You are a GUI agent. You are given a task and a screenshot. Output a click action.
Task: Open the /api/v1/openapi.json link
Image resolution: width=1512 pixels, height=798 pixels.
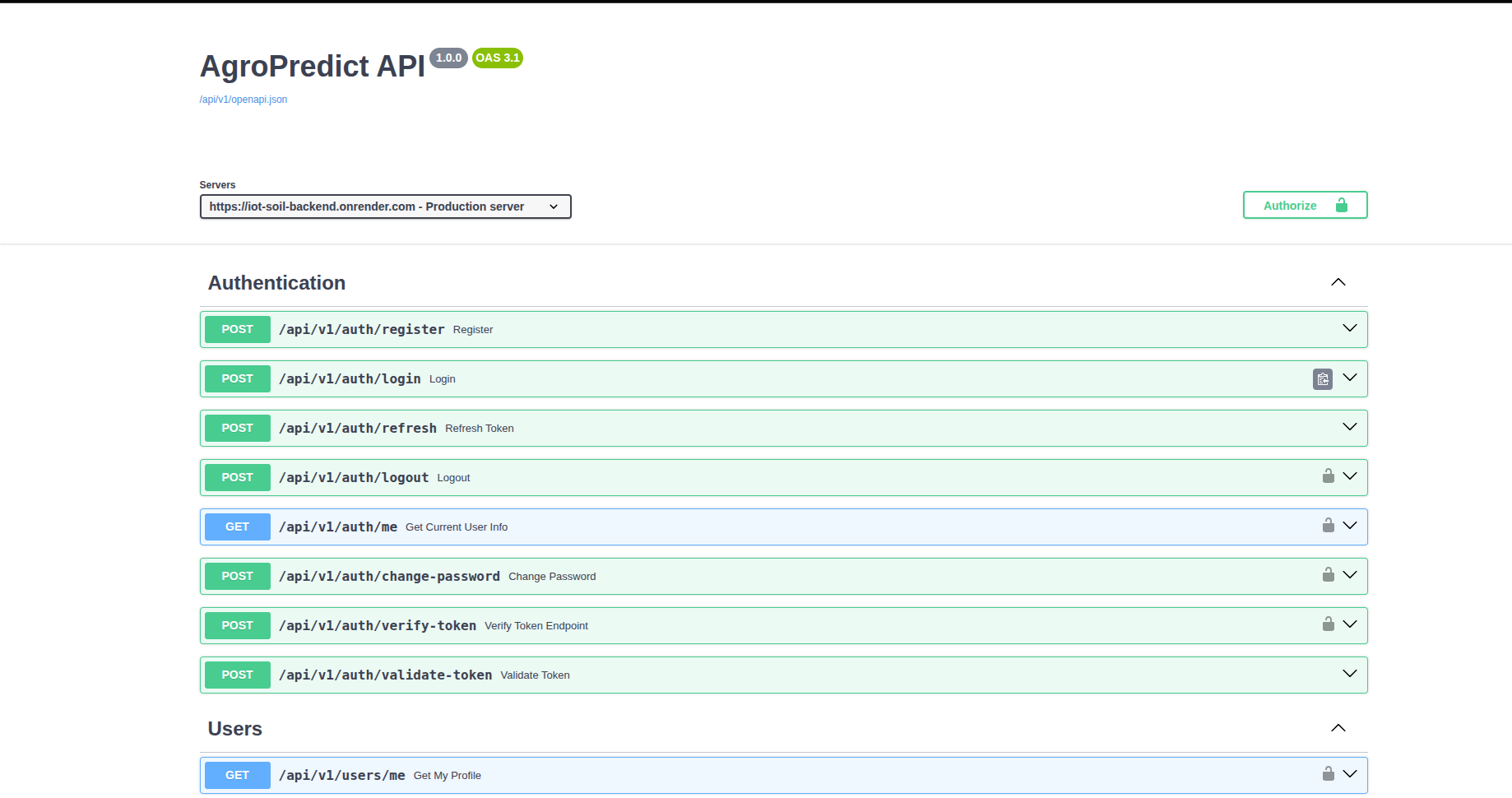tap(243, 100)
